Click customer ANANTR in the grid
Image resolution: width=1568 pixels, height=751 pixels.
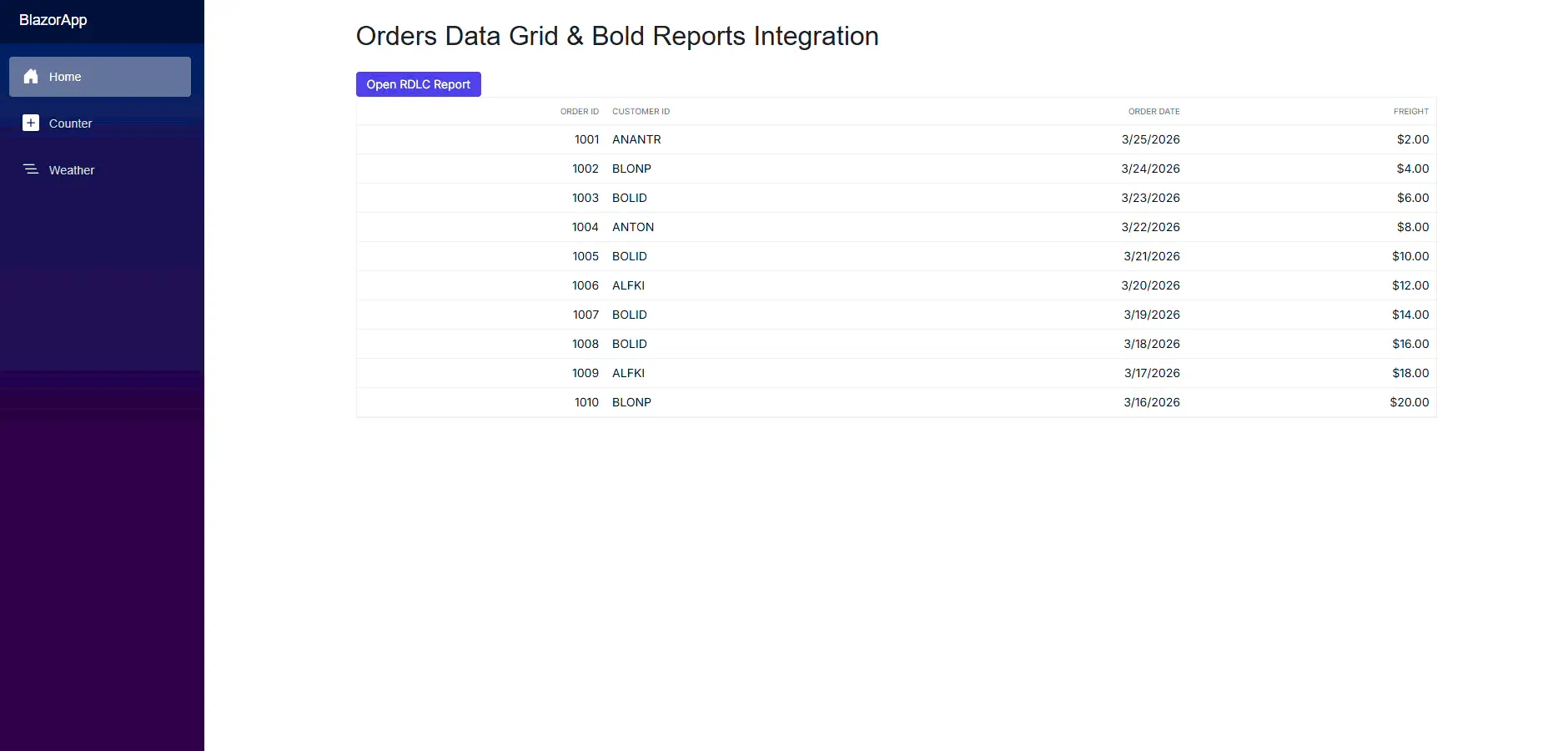636,139
